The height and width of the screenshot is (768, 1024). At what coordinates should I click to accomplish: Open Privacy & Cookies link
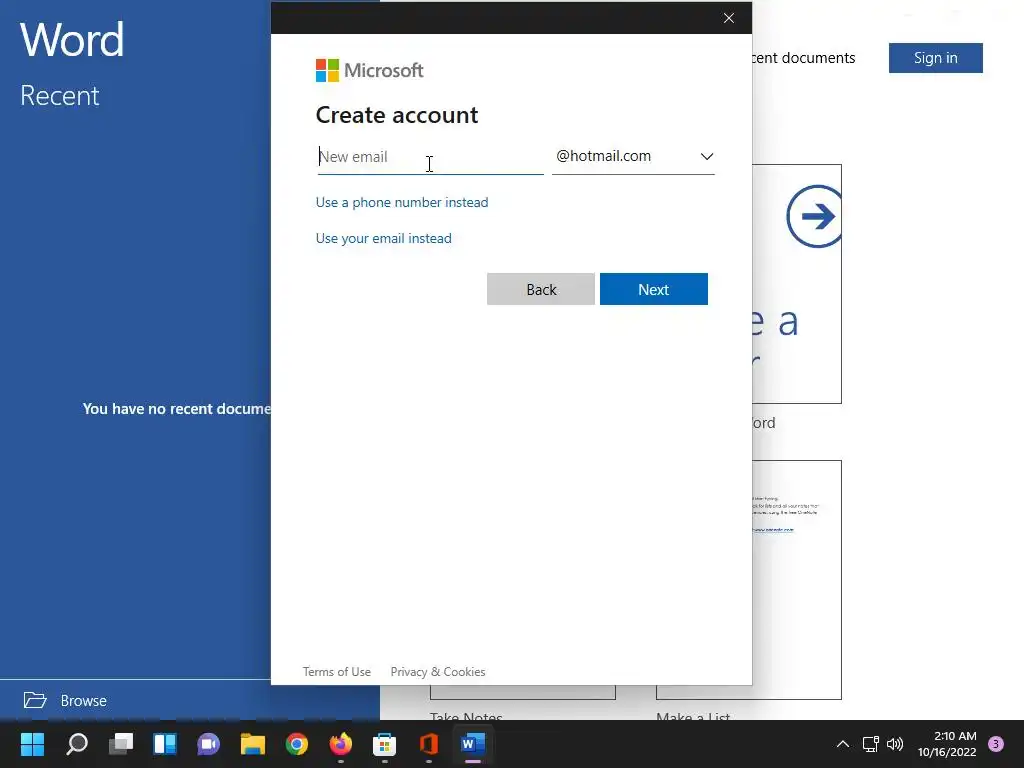(438, 671)
